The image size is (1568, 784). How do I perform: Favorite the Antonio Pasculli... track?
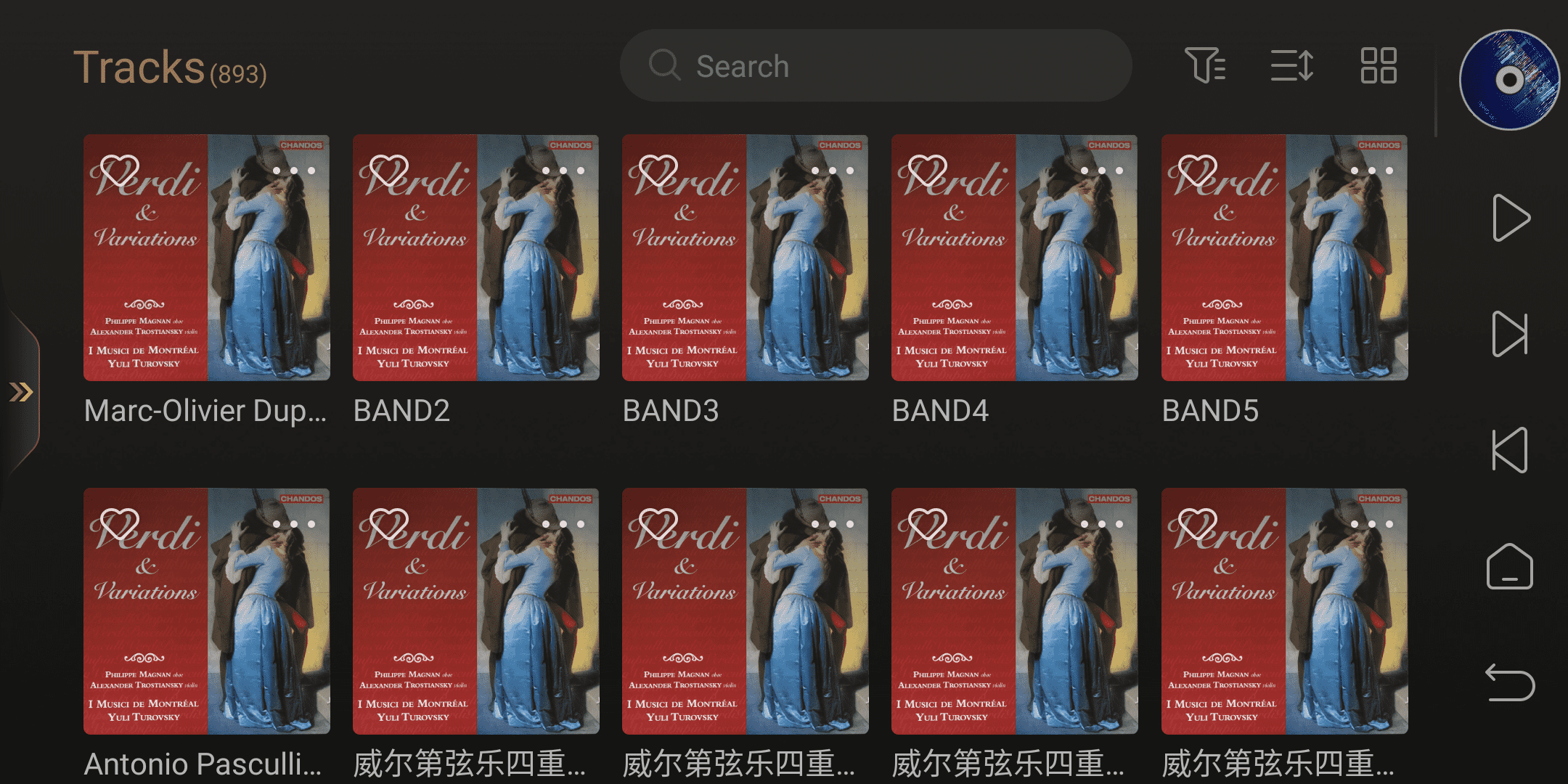[119, 525]
